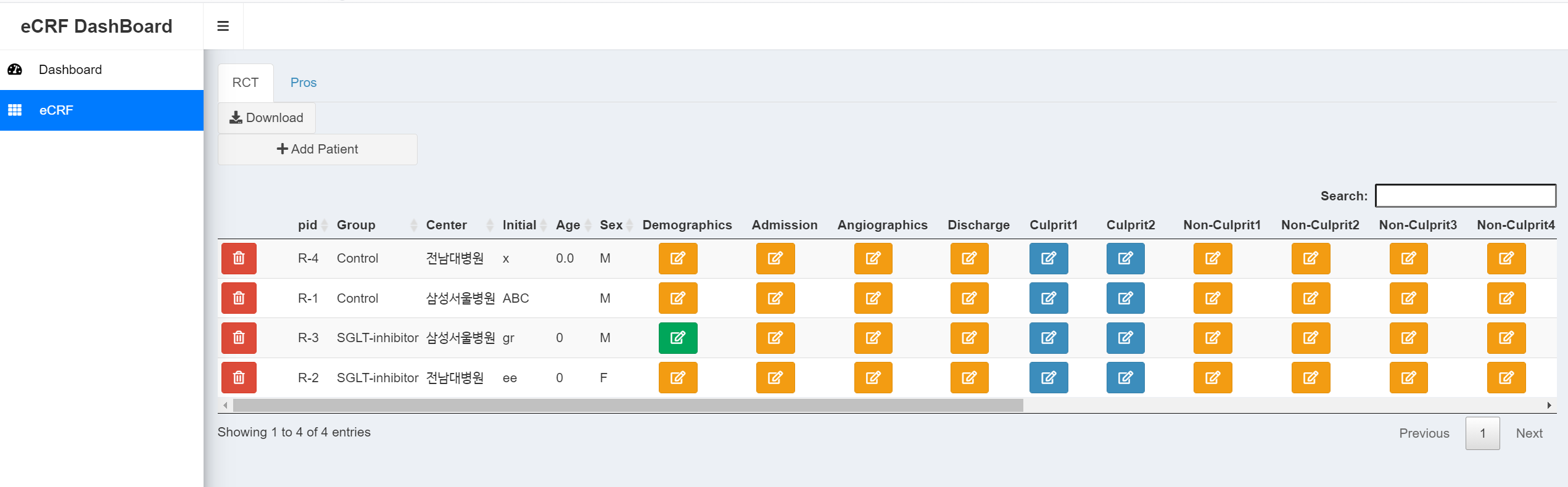Open Discharge edit for patient R-2
This screenshot has width=1568, height=487.
pos(968,377)
